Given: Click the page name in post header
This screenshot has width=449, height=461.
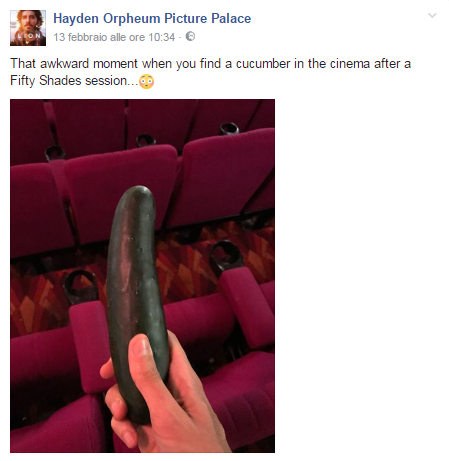Looking at the screenshot, I should pyautogui.click(x=152, y=18).
